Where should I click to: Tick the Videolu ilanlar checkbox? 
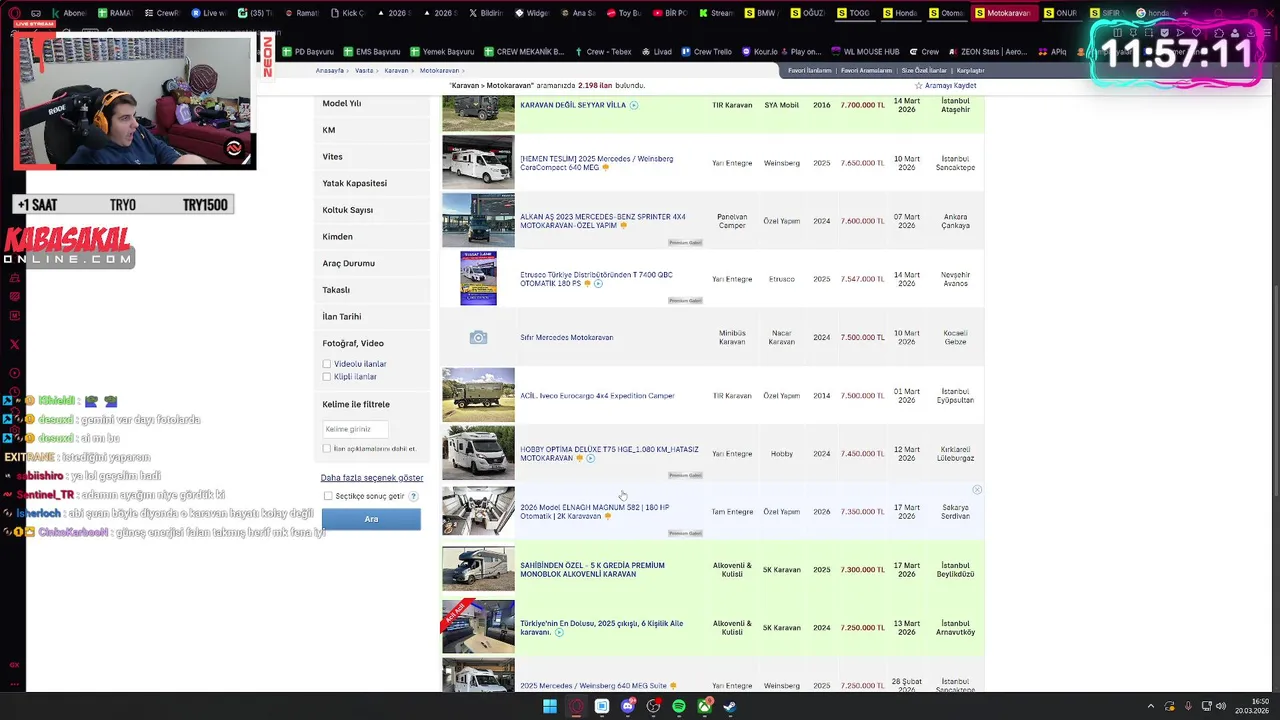point(327,364)
